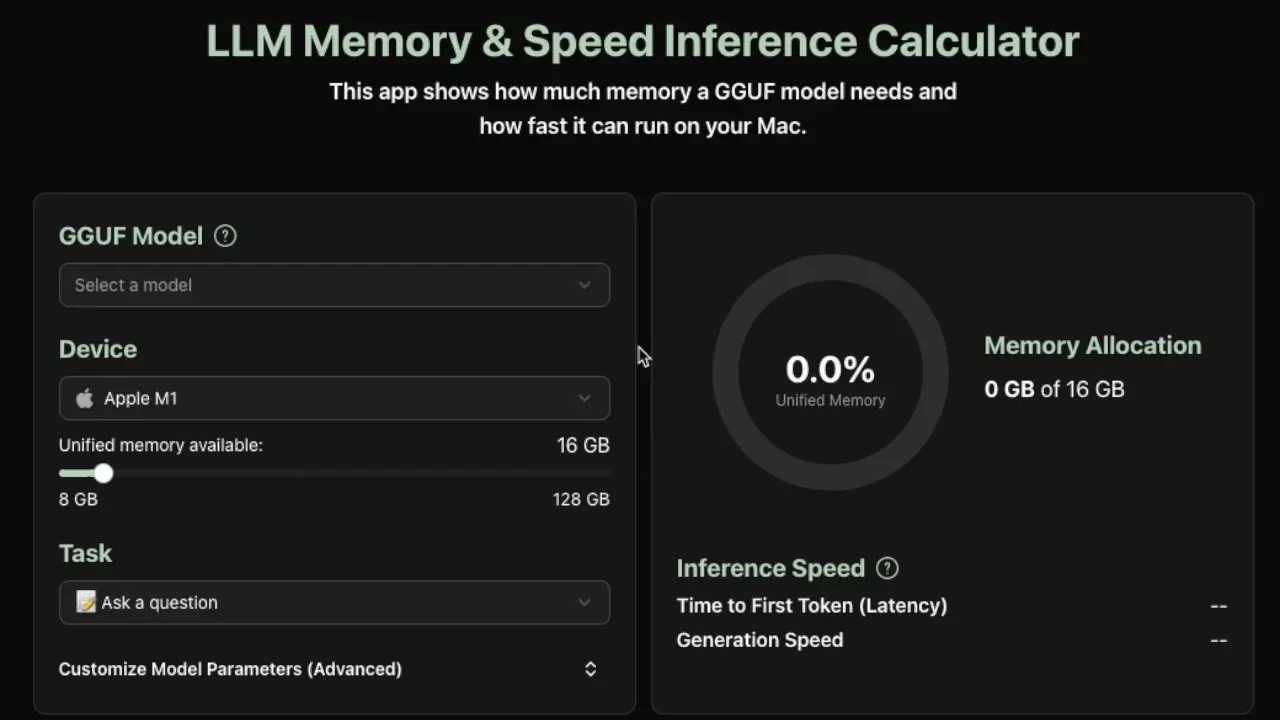Select the 0.0% value inside the gauge
The width and height of the screenshot is (1280, 720).
[830, 369]
